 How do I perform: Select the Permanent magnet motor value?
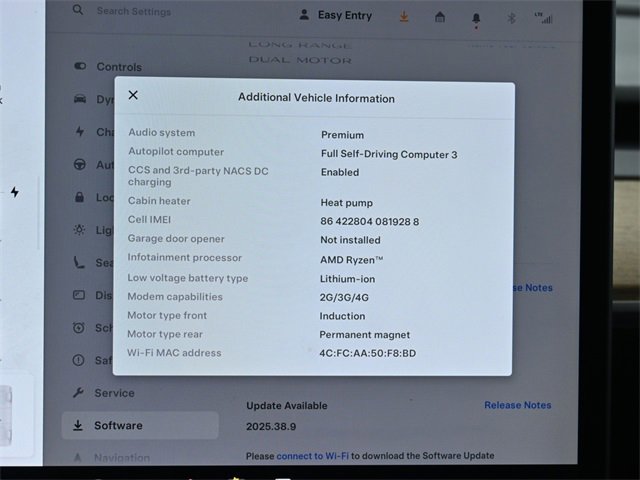coord(364,335)
